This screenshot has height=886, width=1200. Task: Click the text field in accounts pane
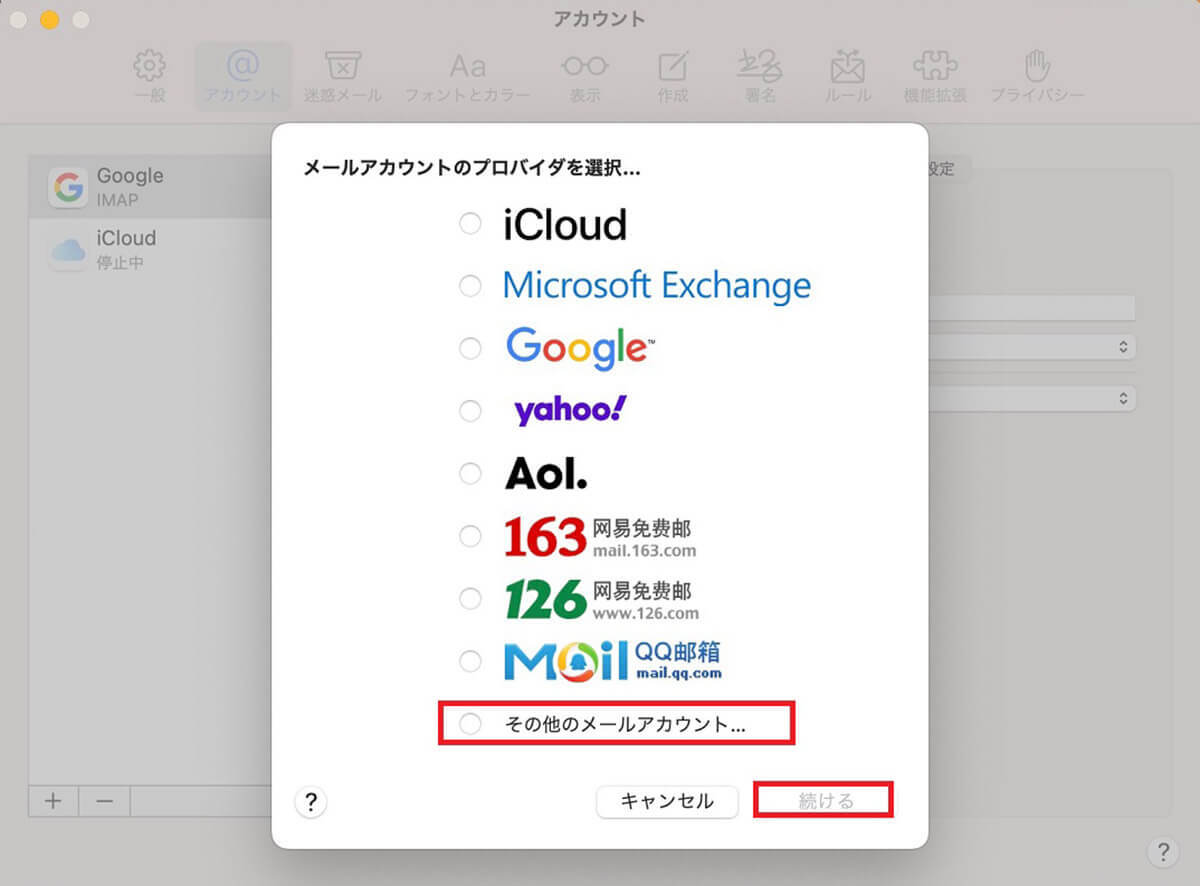point(1032,308)
